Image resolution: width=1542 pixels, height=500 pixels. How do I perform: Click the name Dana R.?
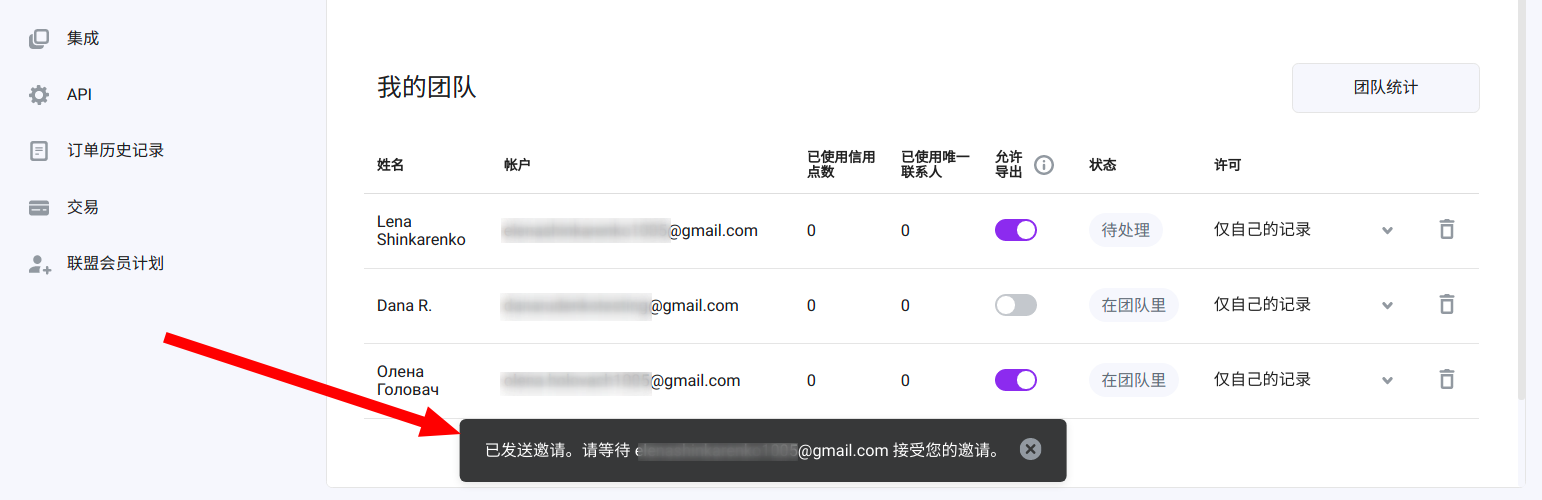[404, 305]
